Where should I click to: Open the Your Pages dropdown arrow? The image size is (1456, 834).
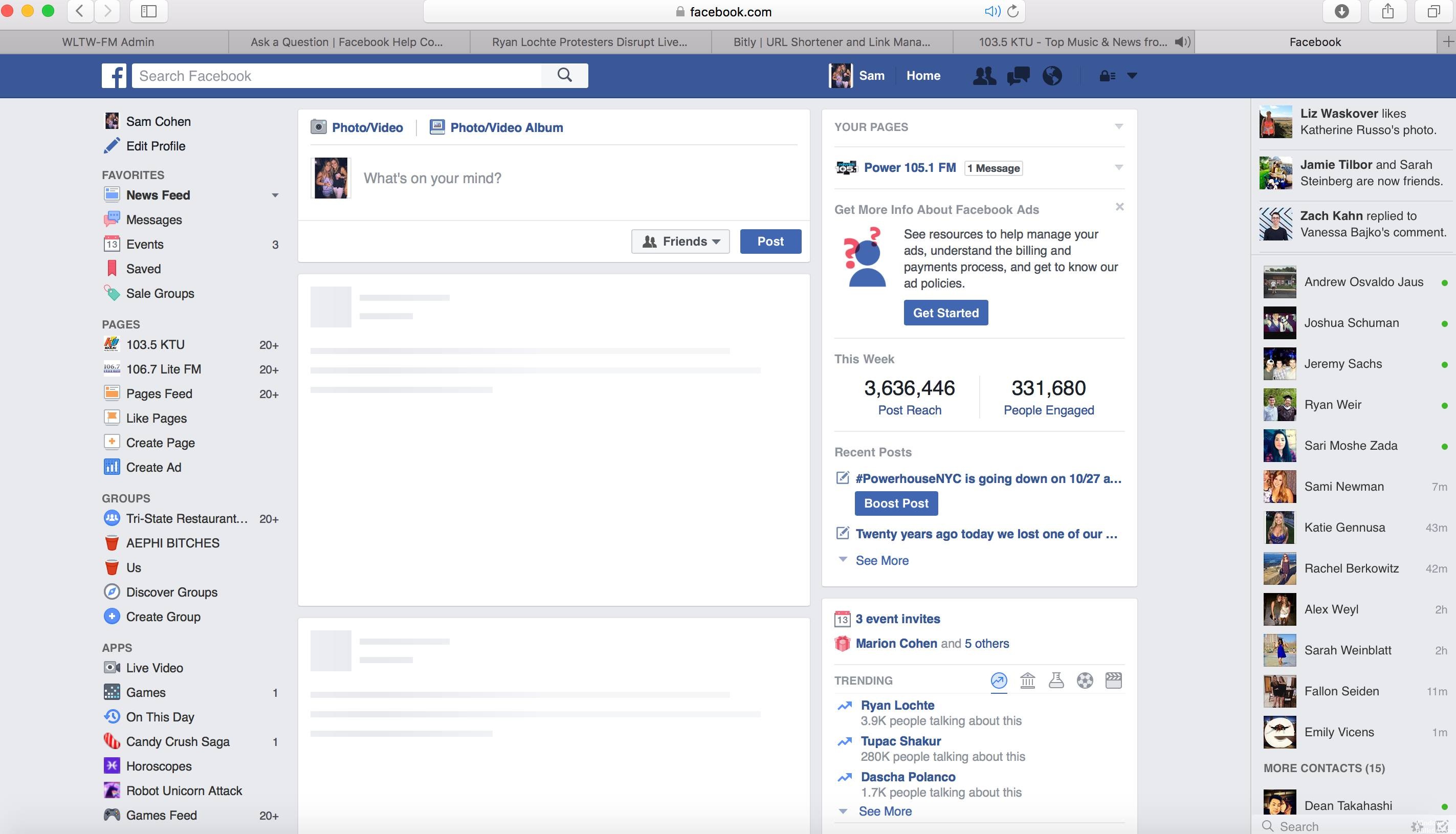point(1118,126)
